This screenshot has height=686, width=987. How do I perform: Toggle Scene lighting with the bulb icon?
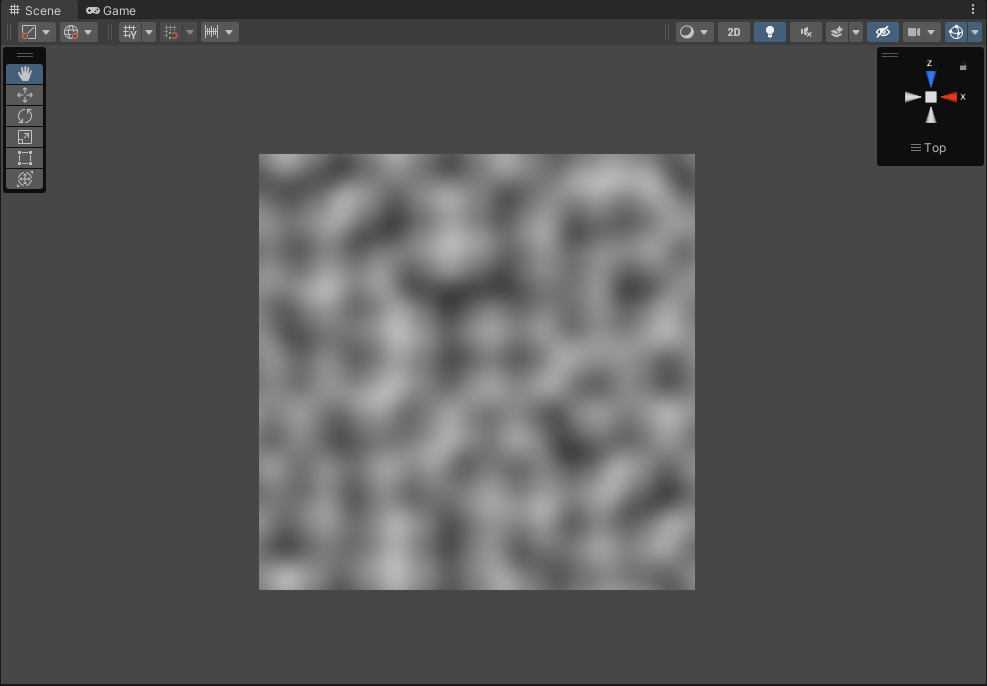click(x=770, y=32)
